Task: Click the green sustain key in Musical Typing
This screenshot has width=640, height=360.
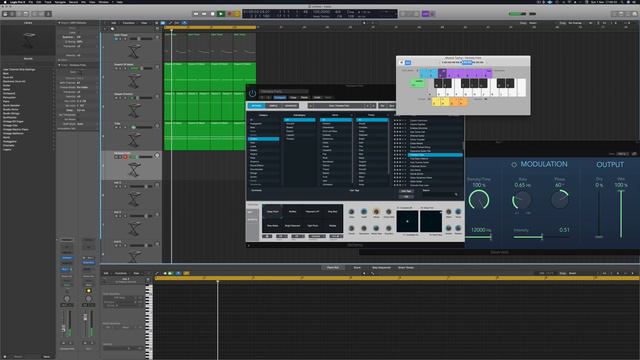Action: pos(417,83)
